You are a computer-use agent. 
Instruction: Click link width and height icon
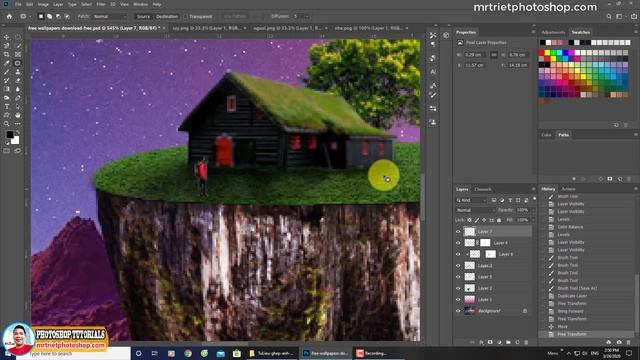[x=494, y=55]
